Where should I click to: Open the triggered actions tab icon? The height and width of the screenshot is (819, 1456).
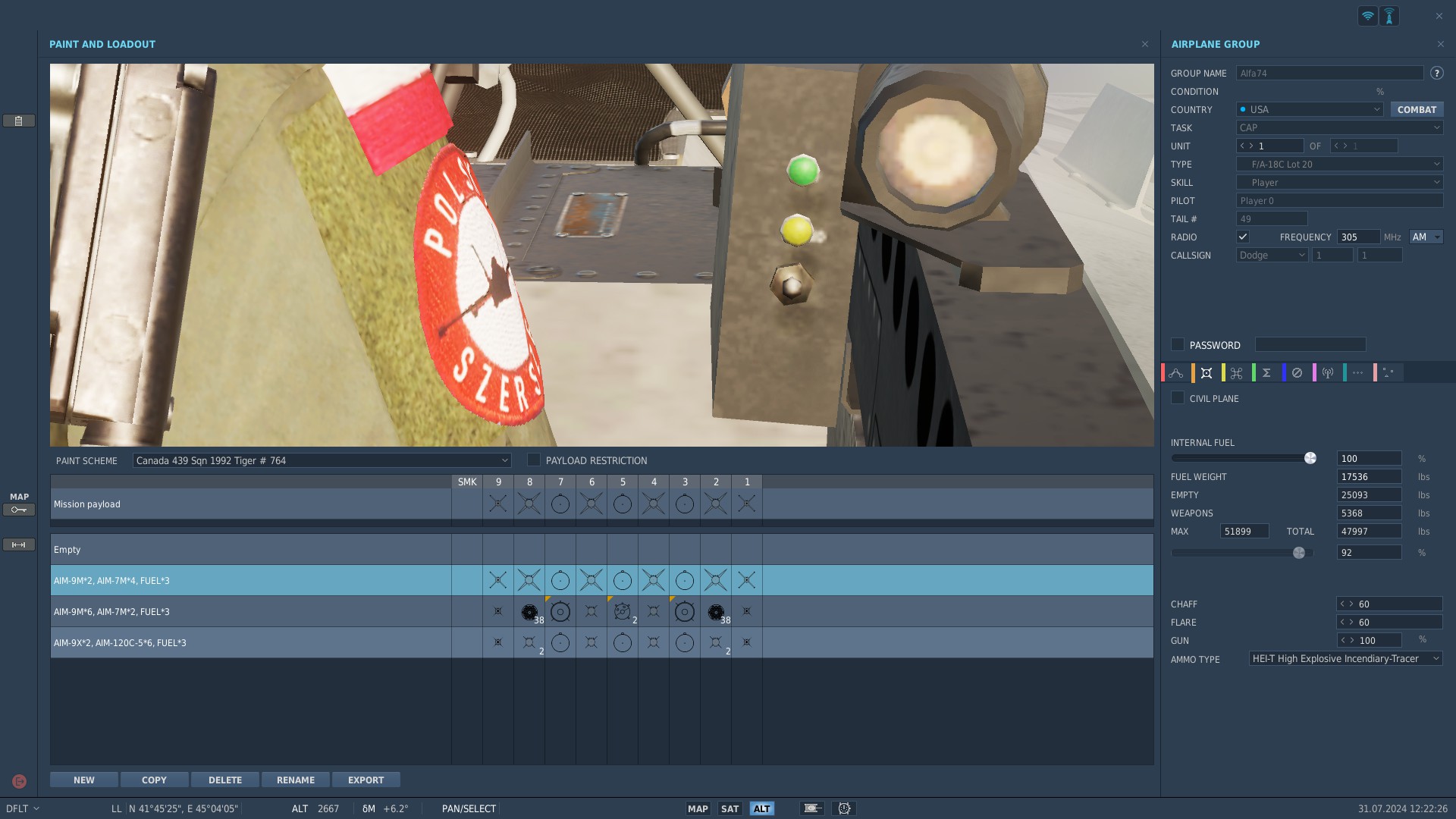click(x=1237, y=373)
